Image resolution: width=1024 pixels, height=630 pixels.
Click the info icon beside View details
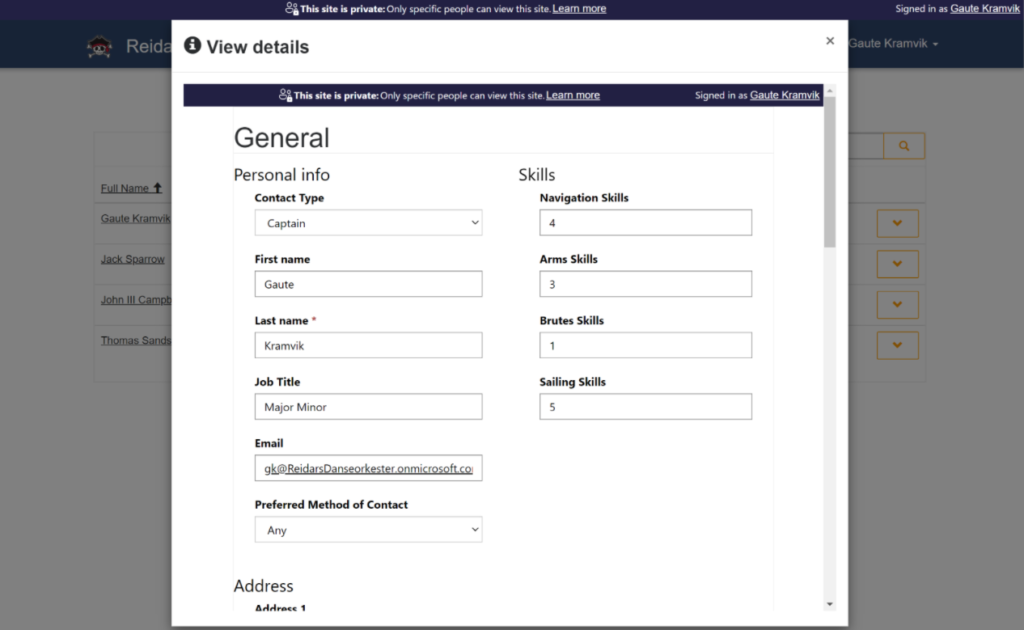tap(192, 45)
